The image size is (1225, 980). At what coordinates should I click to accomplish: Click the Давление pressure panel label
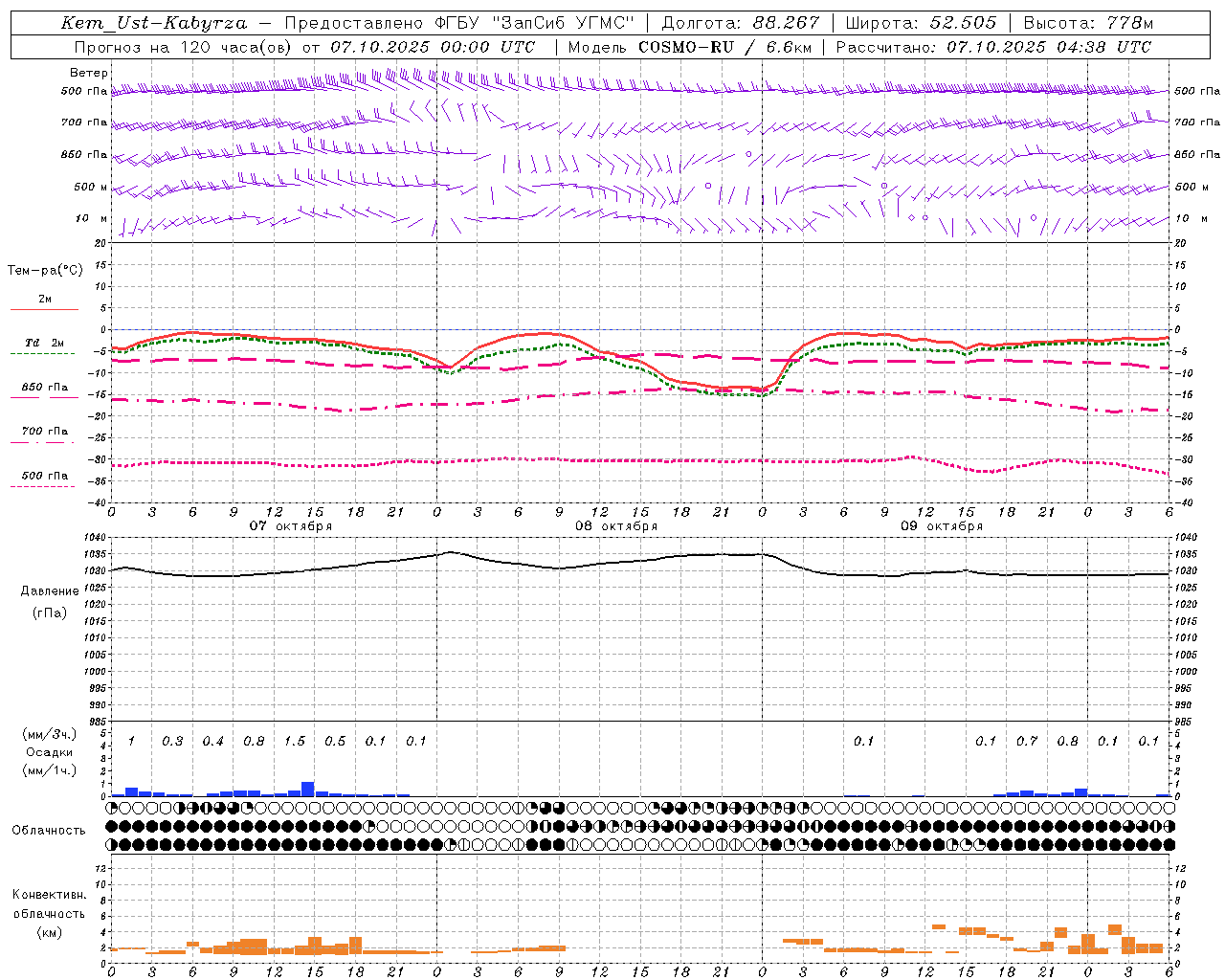coord(50,591)
